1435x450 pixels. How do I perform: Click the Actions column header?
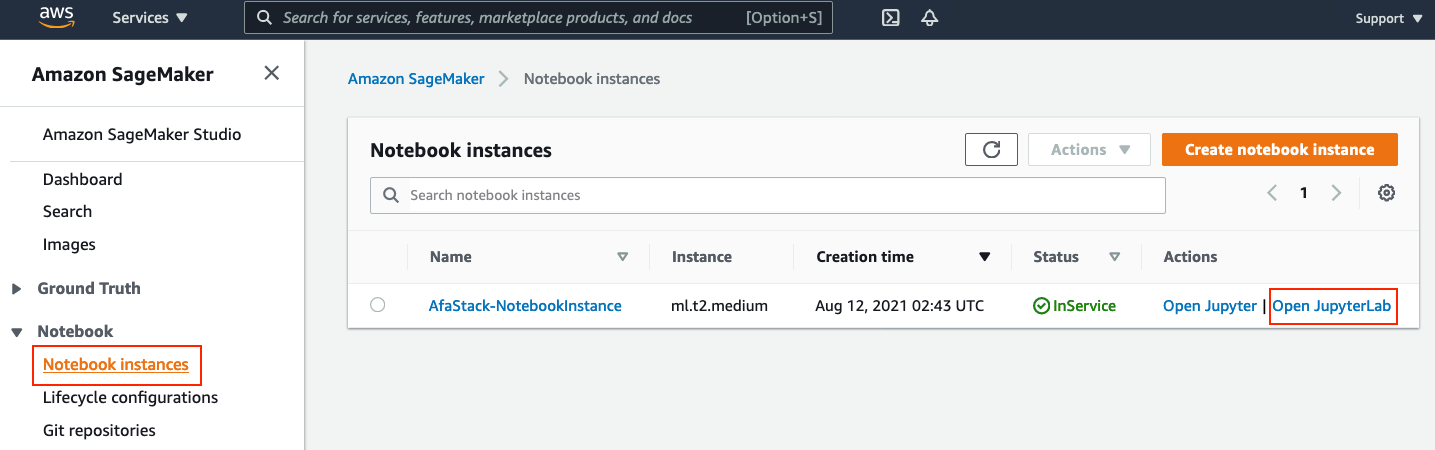pyautogui.click(x=1190, y=257)
